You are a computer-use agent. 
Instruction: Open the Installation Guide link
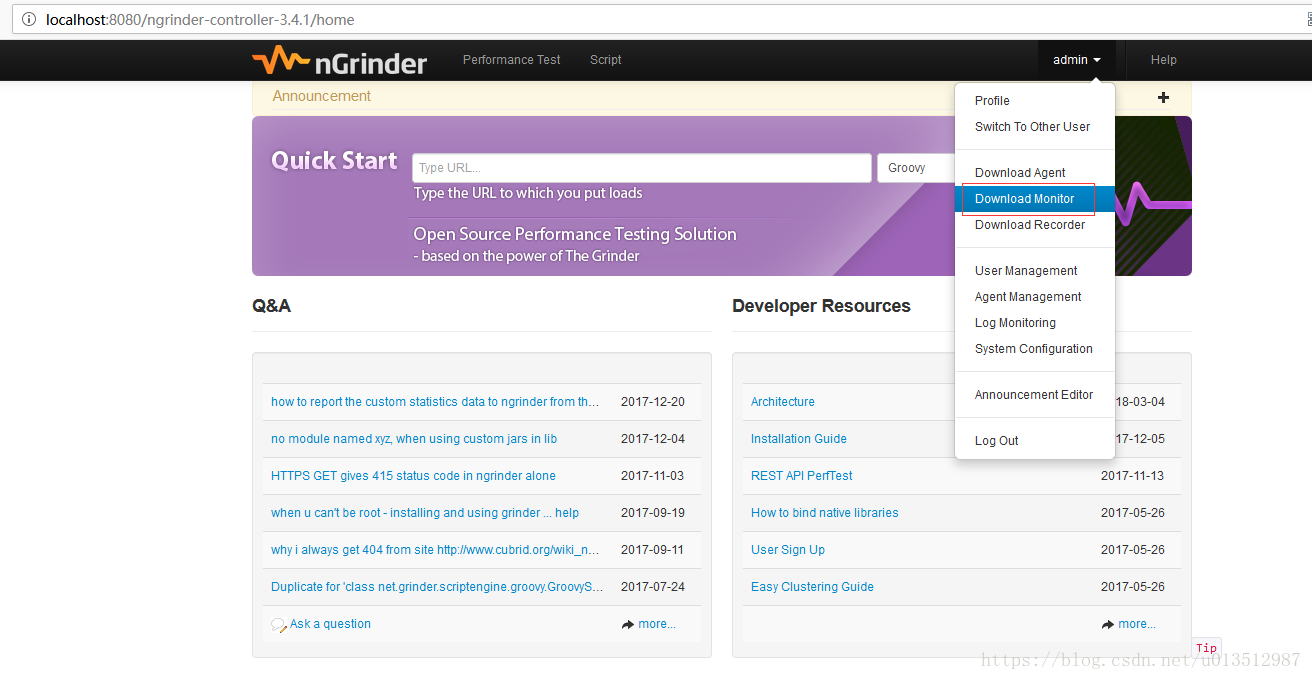pyautogui.click(x=799, y=439)
